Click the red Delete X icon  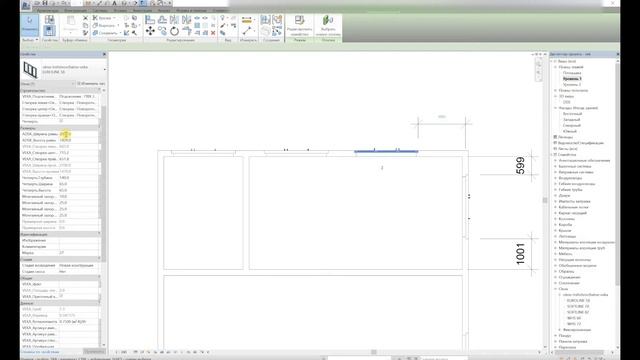(x=213, y=33)
